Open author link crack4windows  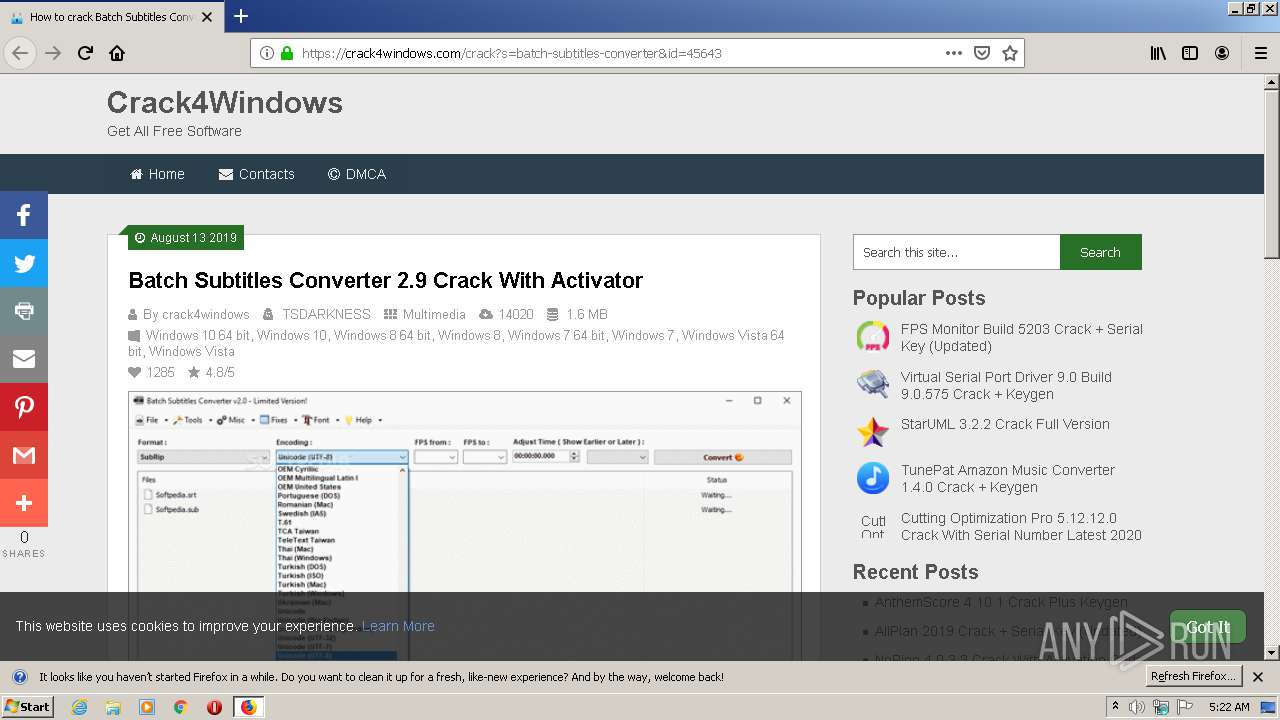(205, 314)
